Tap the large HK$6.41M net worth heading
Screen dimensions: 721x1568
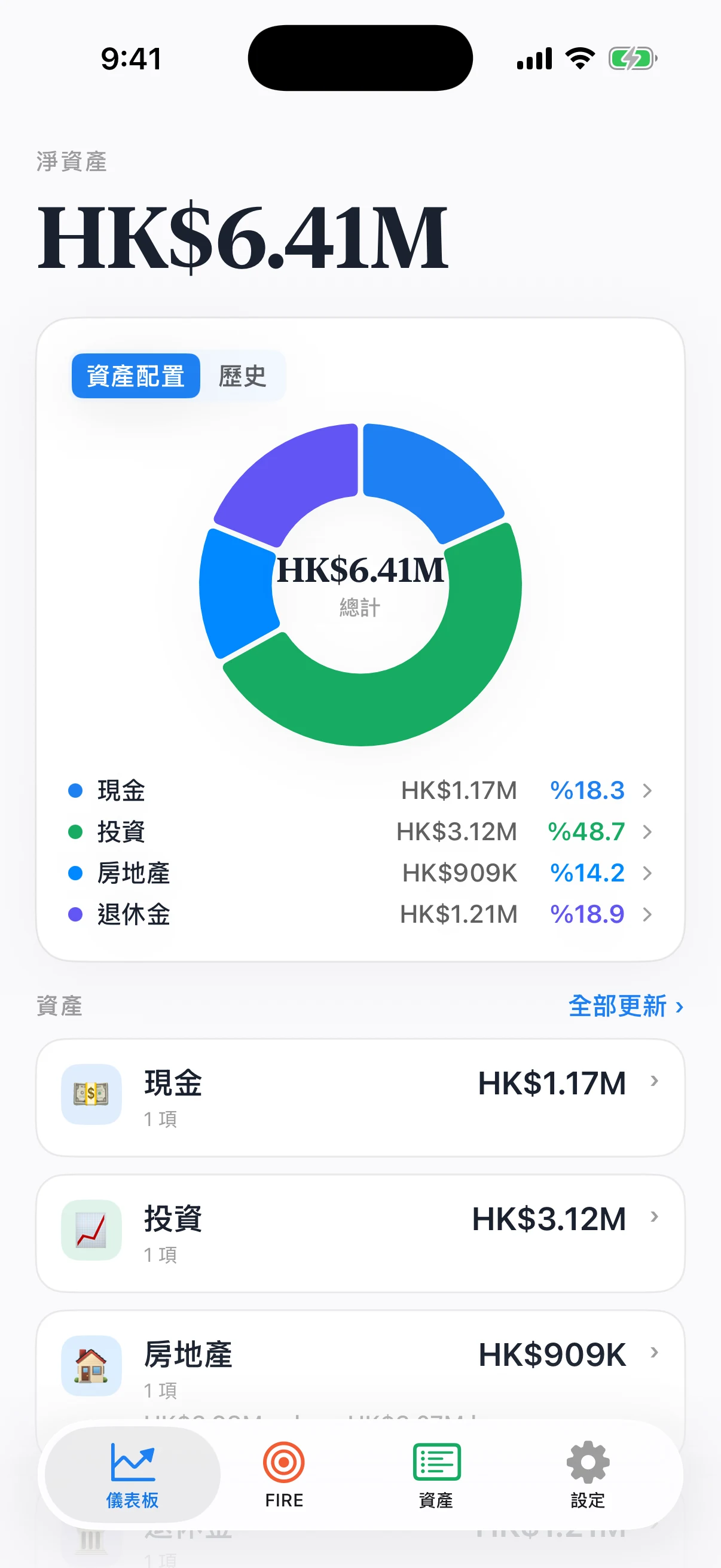pos(243,236)
